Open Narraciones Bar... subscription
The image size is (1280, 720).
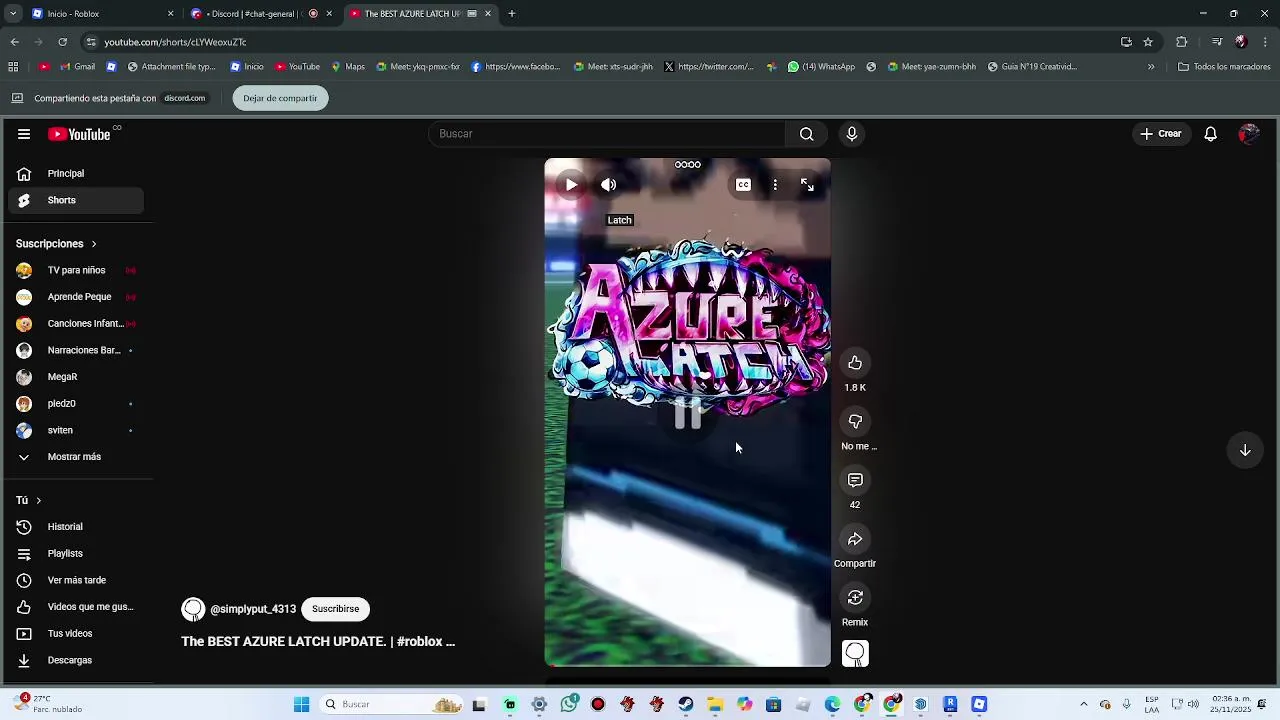point(76,350)
